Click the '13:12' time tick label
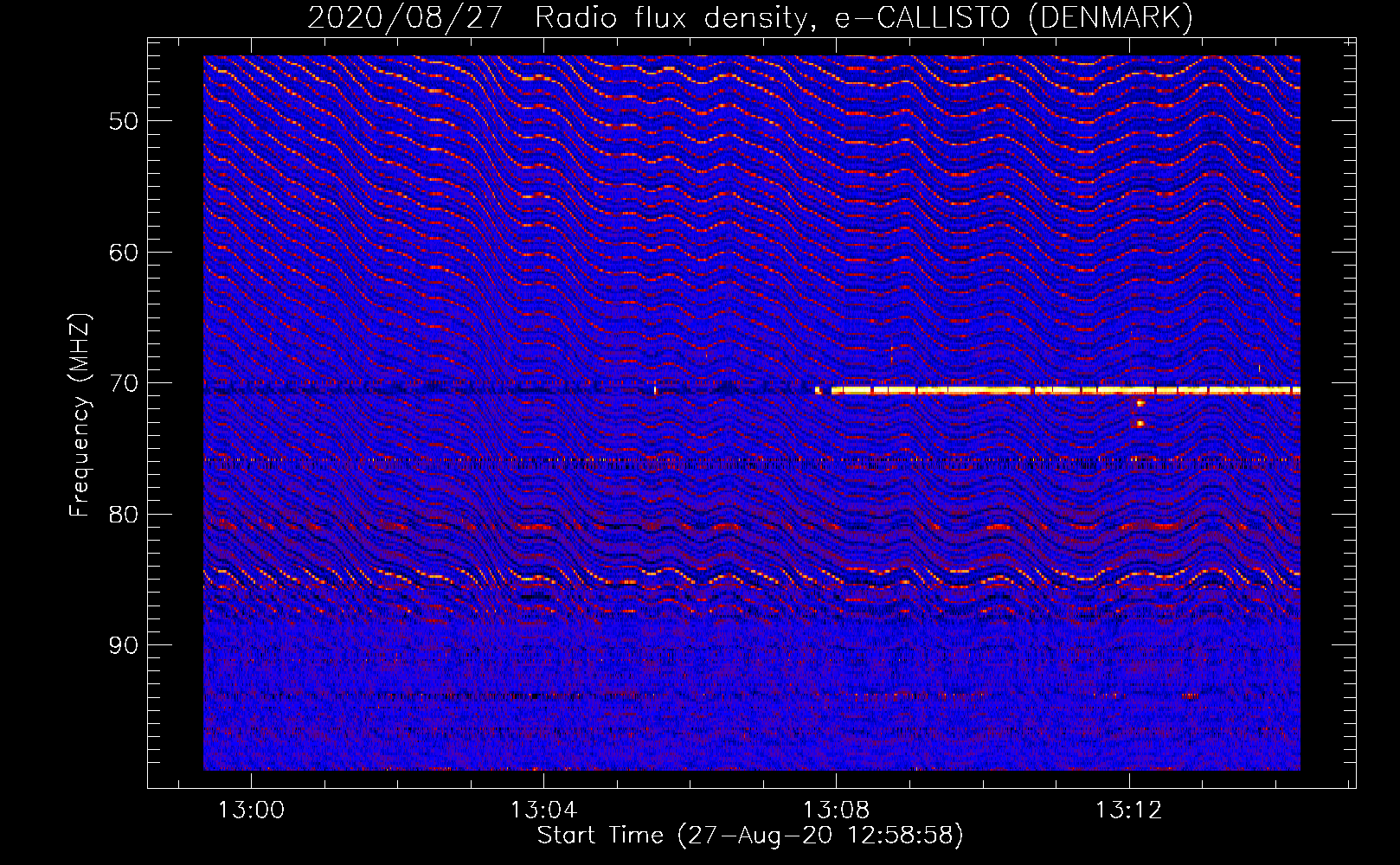 coord(1128,811)
